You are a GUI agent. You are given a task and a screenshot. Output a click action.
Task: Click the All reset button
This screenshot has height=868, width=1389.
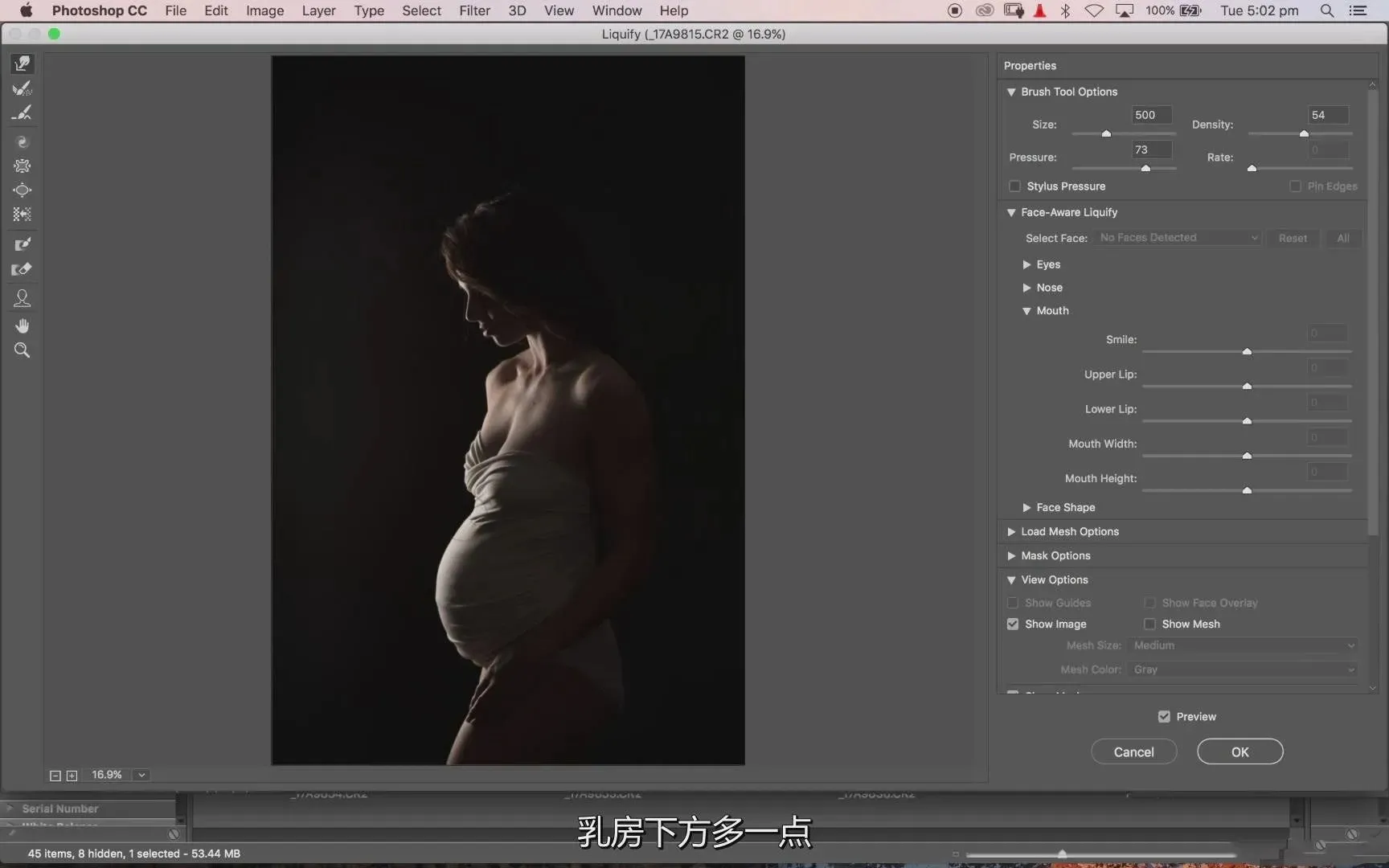(1342, 238)
